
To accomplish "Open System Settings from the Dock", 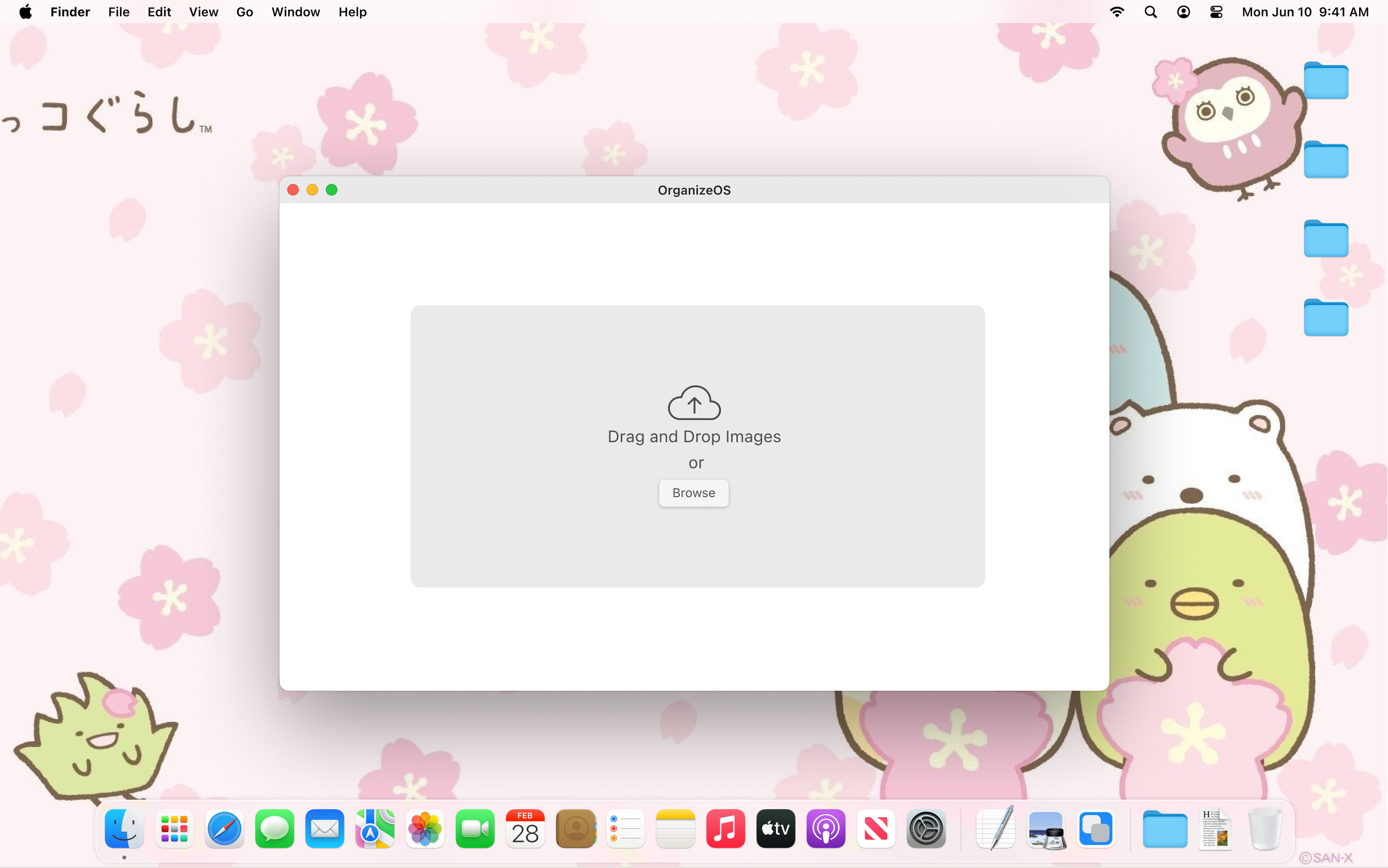I will pyautogui.click(x=926, y=829).
